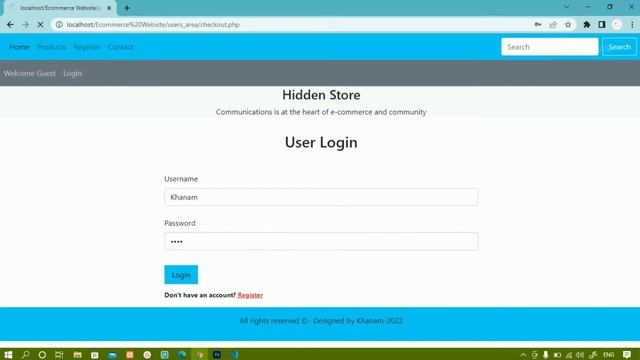Click the User Login heading
This screenshot has width=640, height=360.
tap(321, 142)
